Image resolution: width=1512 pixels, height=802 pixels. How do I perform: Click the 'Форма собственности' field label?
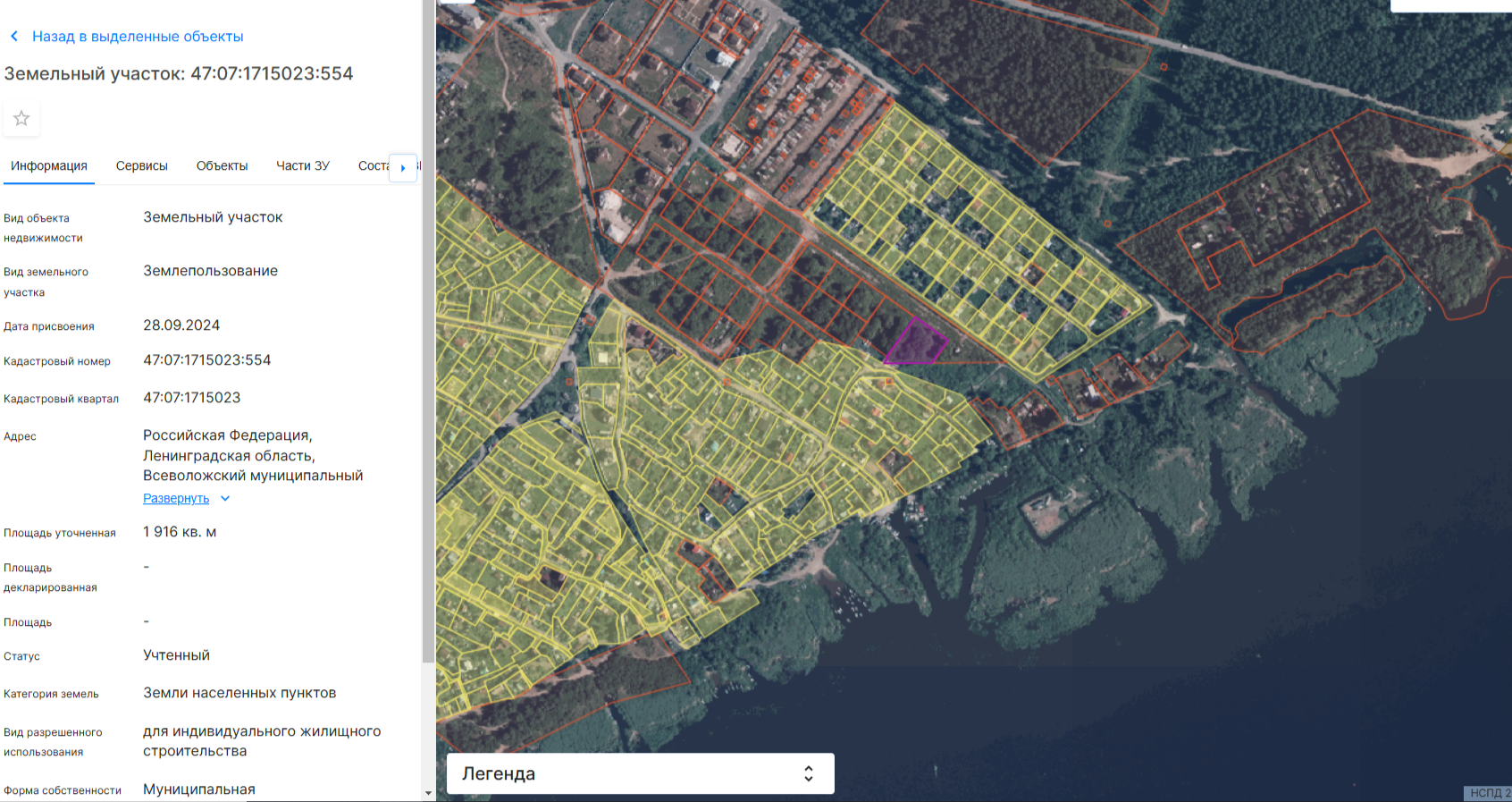(63, 790)
